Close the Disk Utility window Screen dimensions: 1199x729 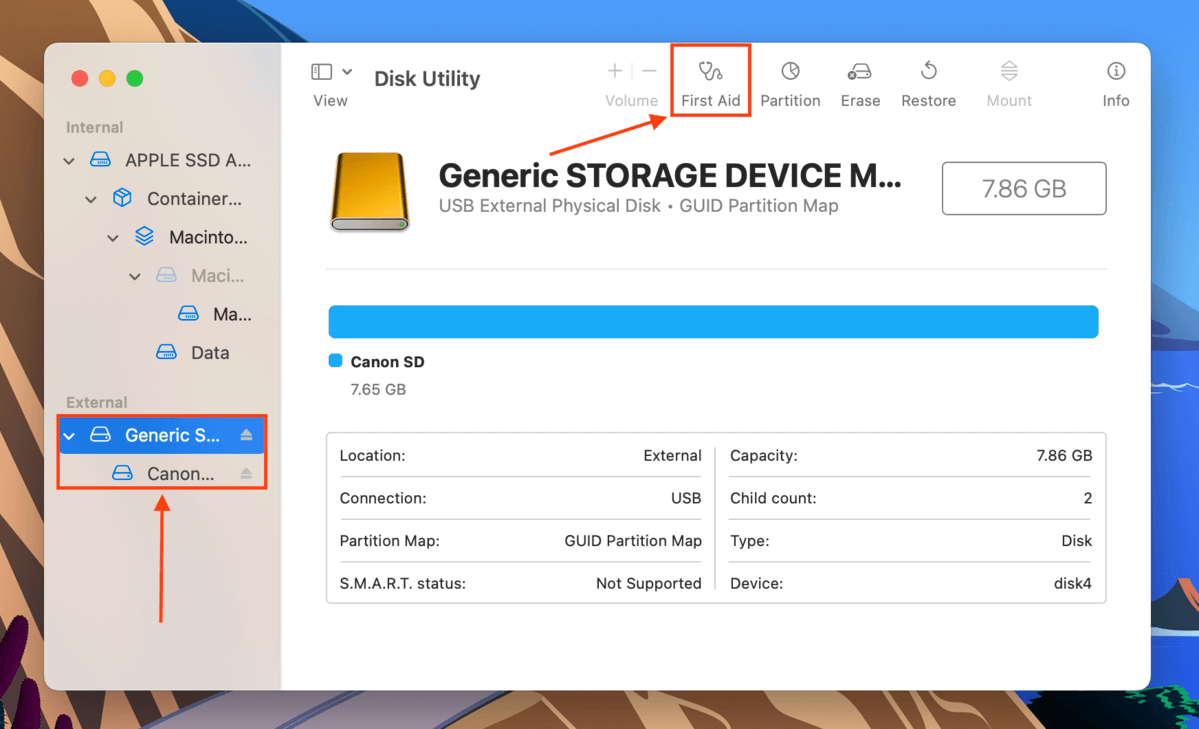click(x=80, y=79)
